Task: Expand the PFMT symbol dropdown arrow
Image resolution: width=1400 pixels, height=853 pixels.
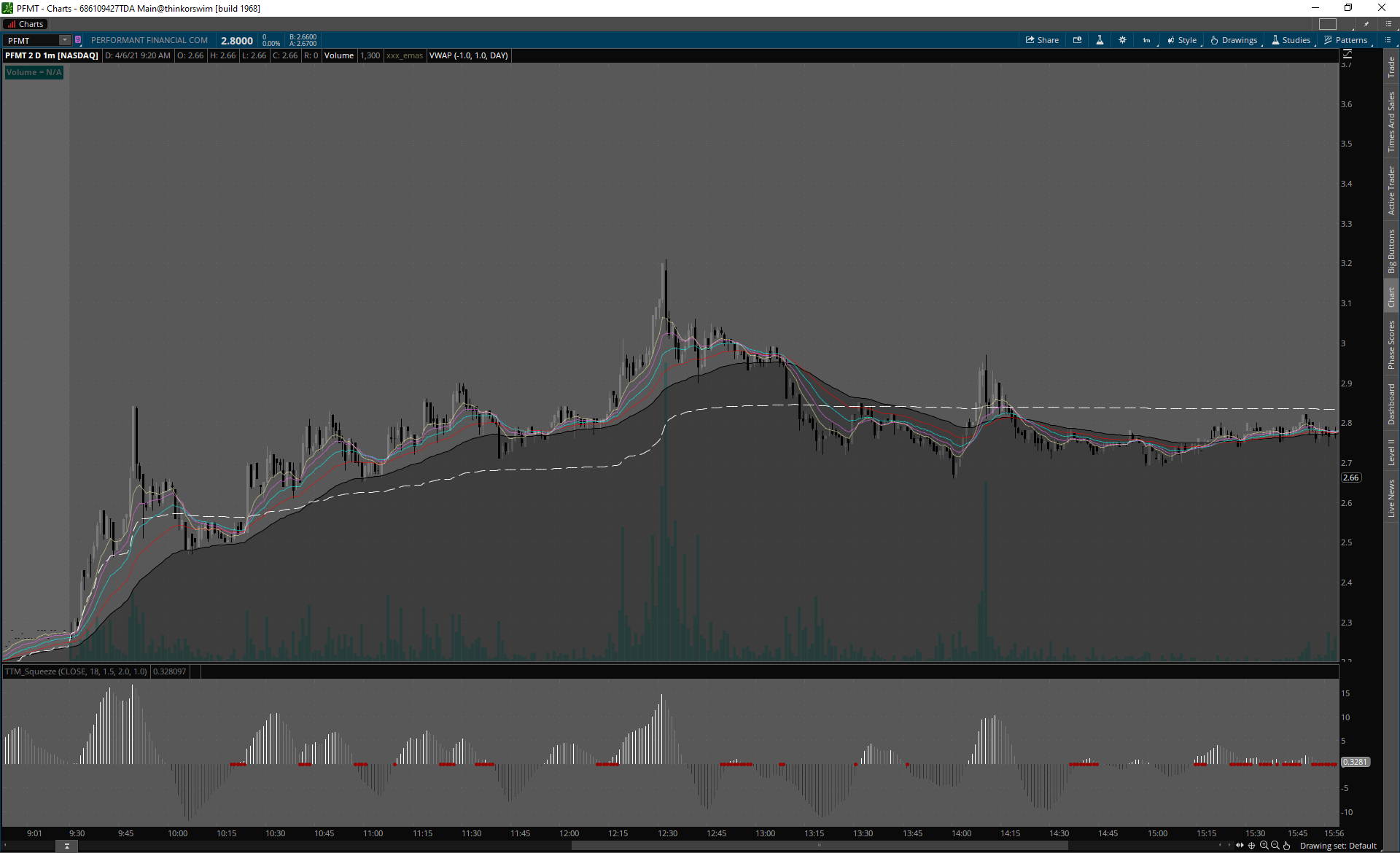Action: coord(65,40)
